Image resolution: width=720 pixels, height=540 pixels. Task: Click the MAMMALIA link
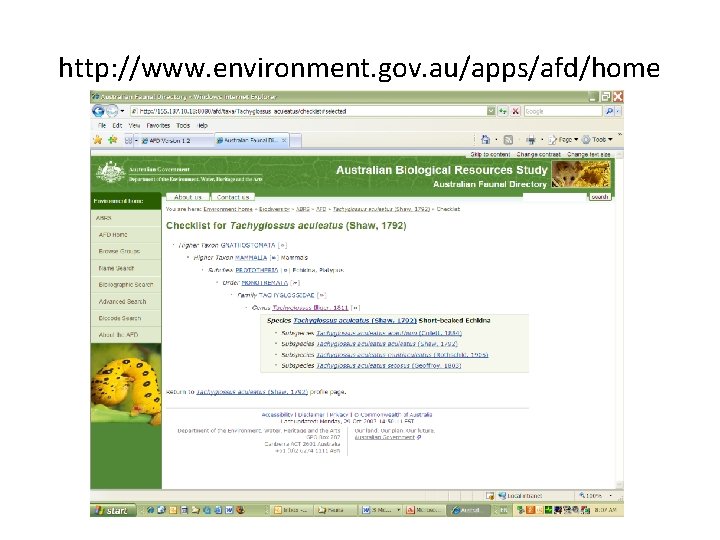pos(251,258)
